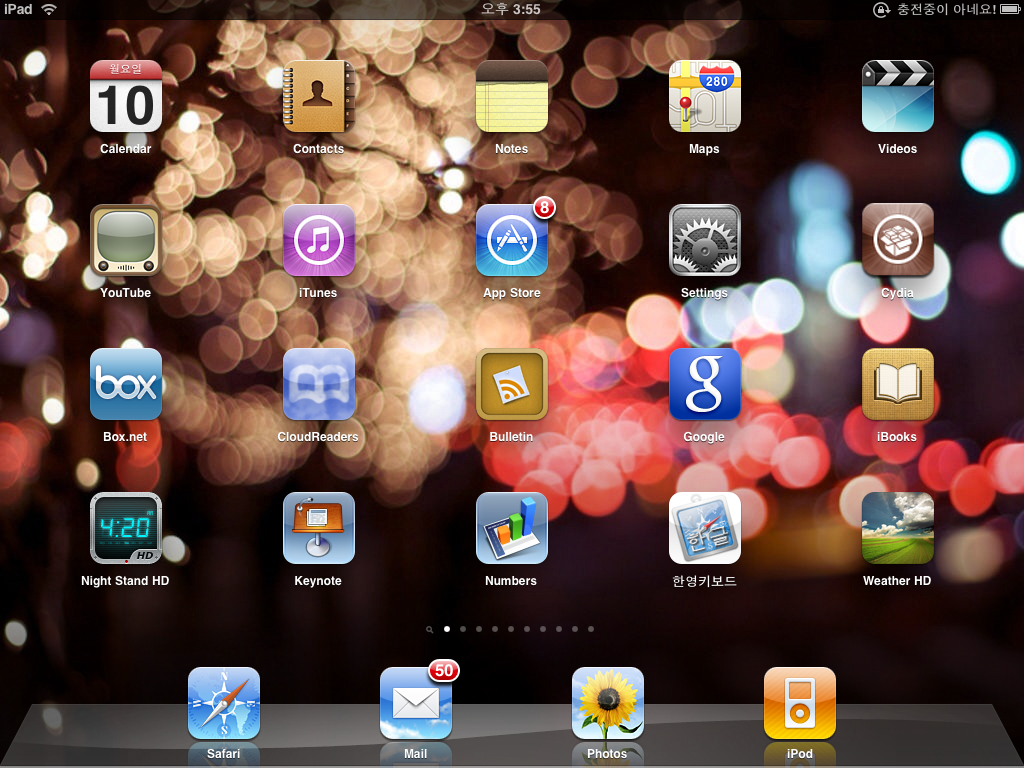
Task: Launch Night Stand HD clock app
Action: (x=125, y=528)
